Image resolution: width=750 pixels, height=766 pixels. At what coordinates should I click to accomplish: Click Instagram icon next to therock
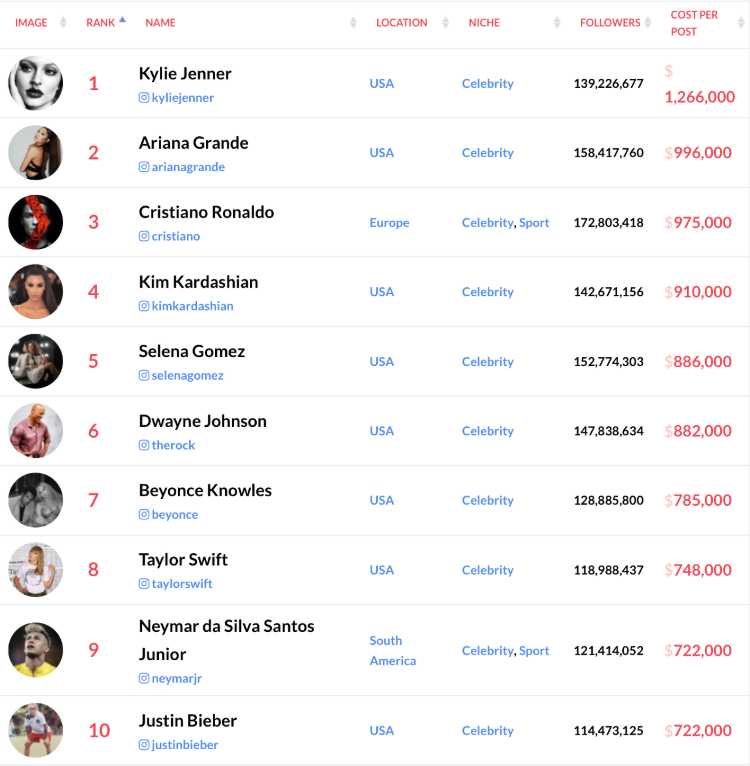coord(144,445)
